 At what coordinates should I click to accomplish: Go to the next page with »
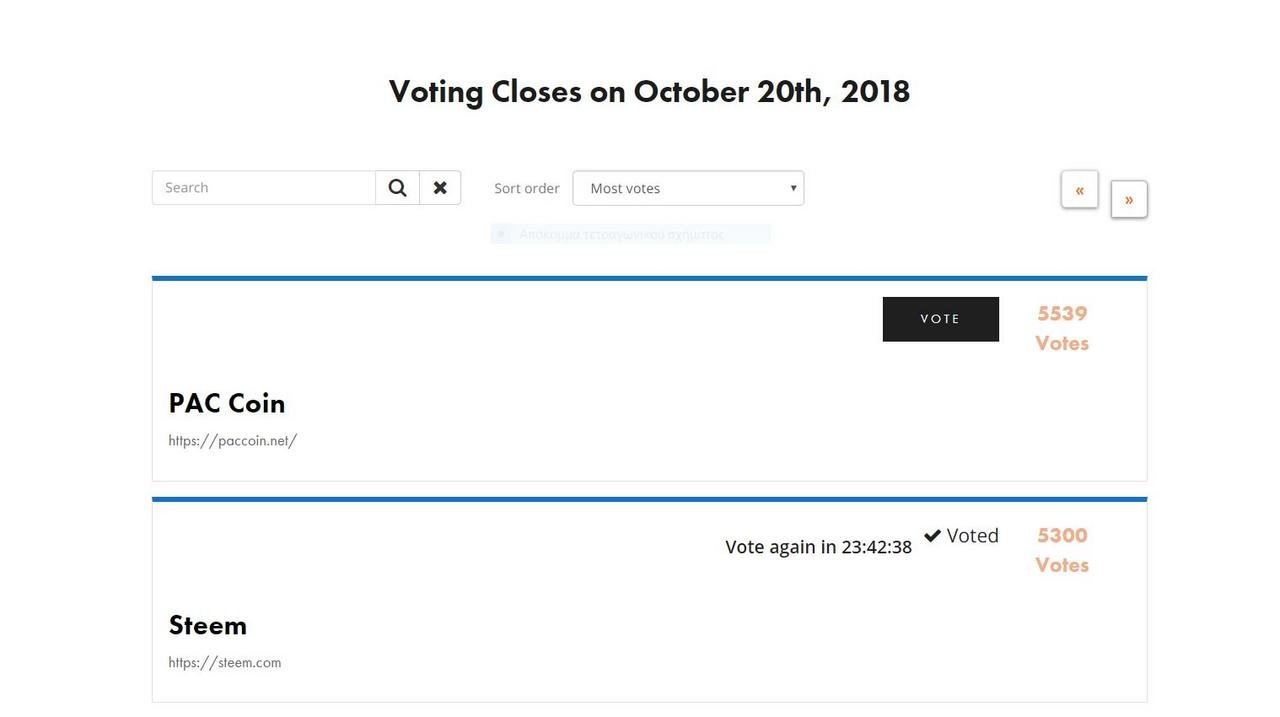click(1129, 199)
